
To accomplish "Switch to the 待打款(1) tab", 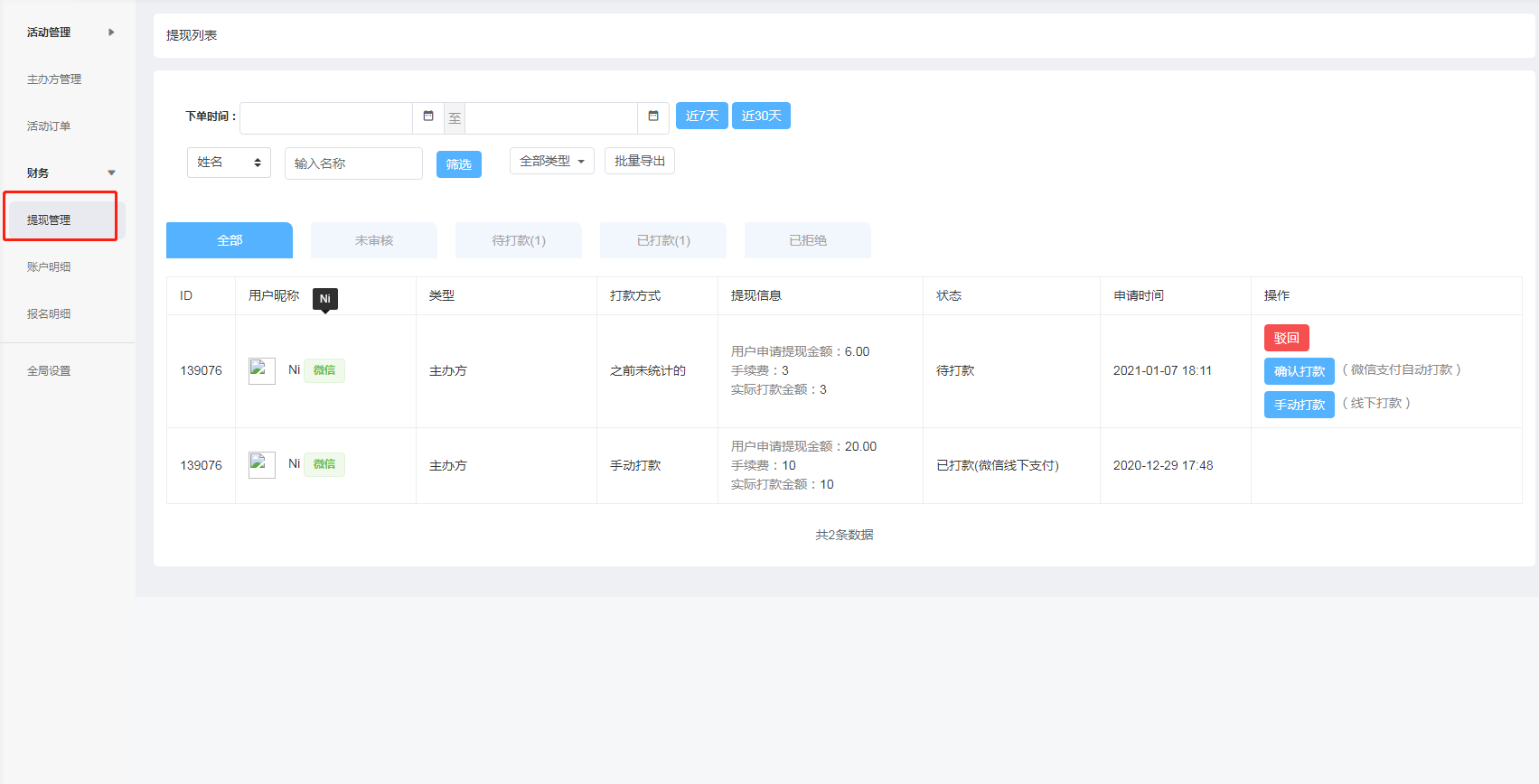I will tap(518, 240).
